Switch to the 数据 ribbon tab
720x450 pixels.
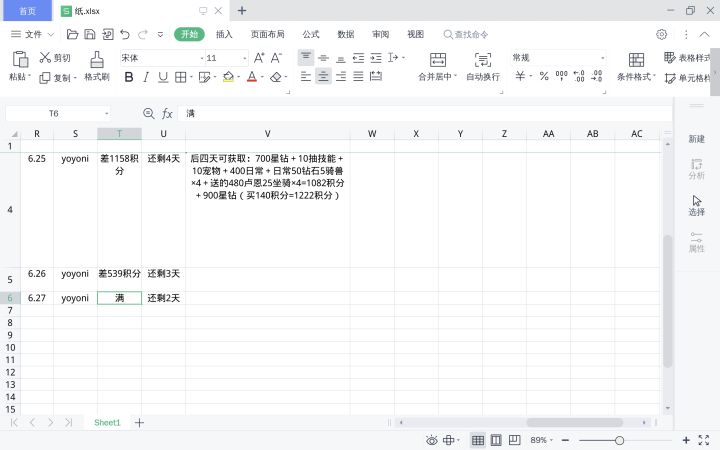pyautogui.click(x=346, y=34)
